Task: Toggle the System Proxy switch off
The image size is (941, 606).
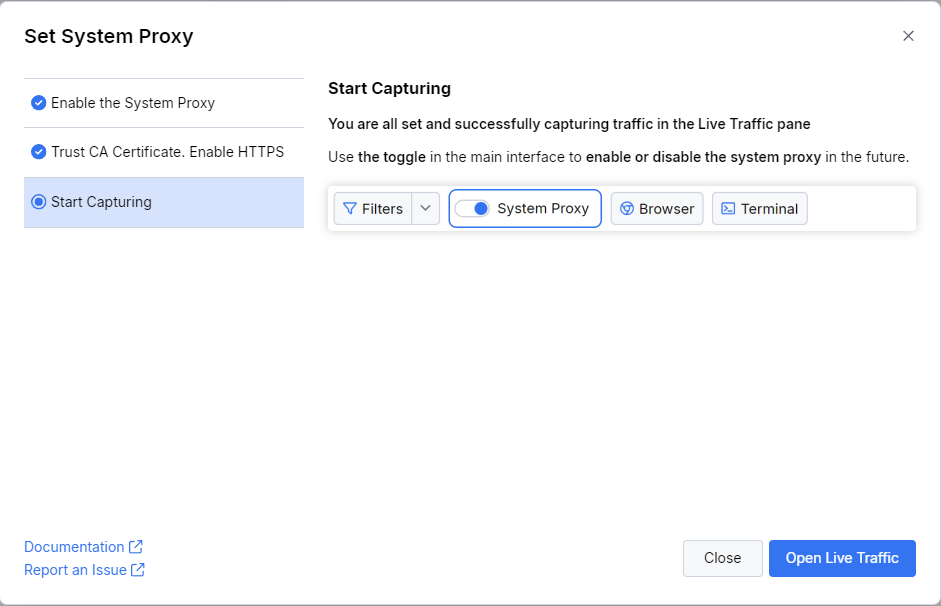Action: [x=472, y=209]
